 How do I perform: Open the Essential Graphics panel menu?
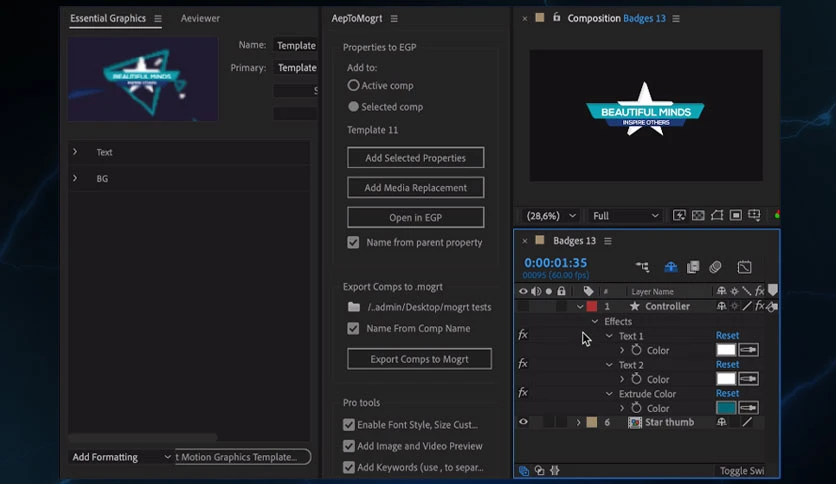click(158, 19)
